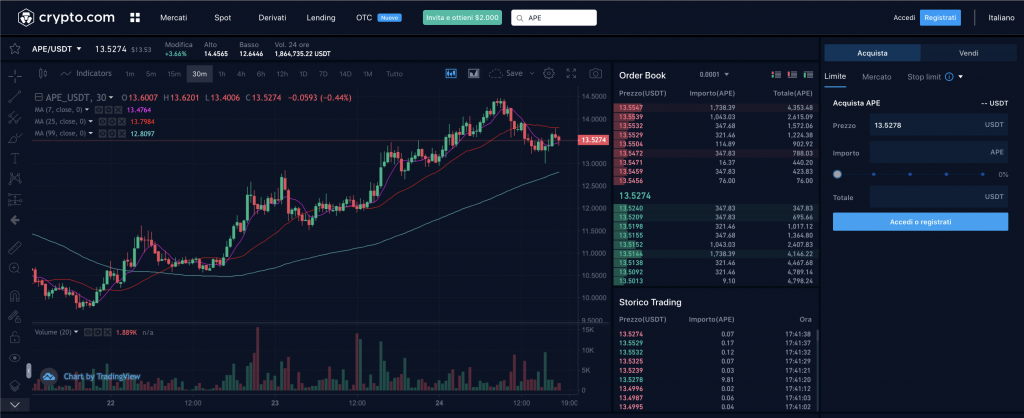Save the chart layout
1024x418 pixels.
pyautogui.click(x=505, y=73)
